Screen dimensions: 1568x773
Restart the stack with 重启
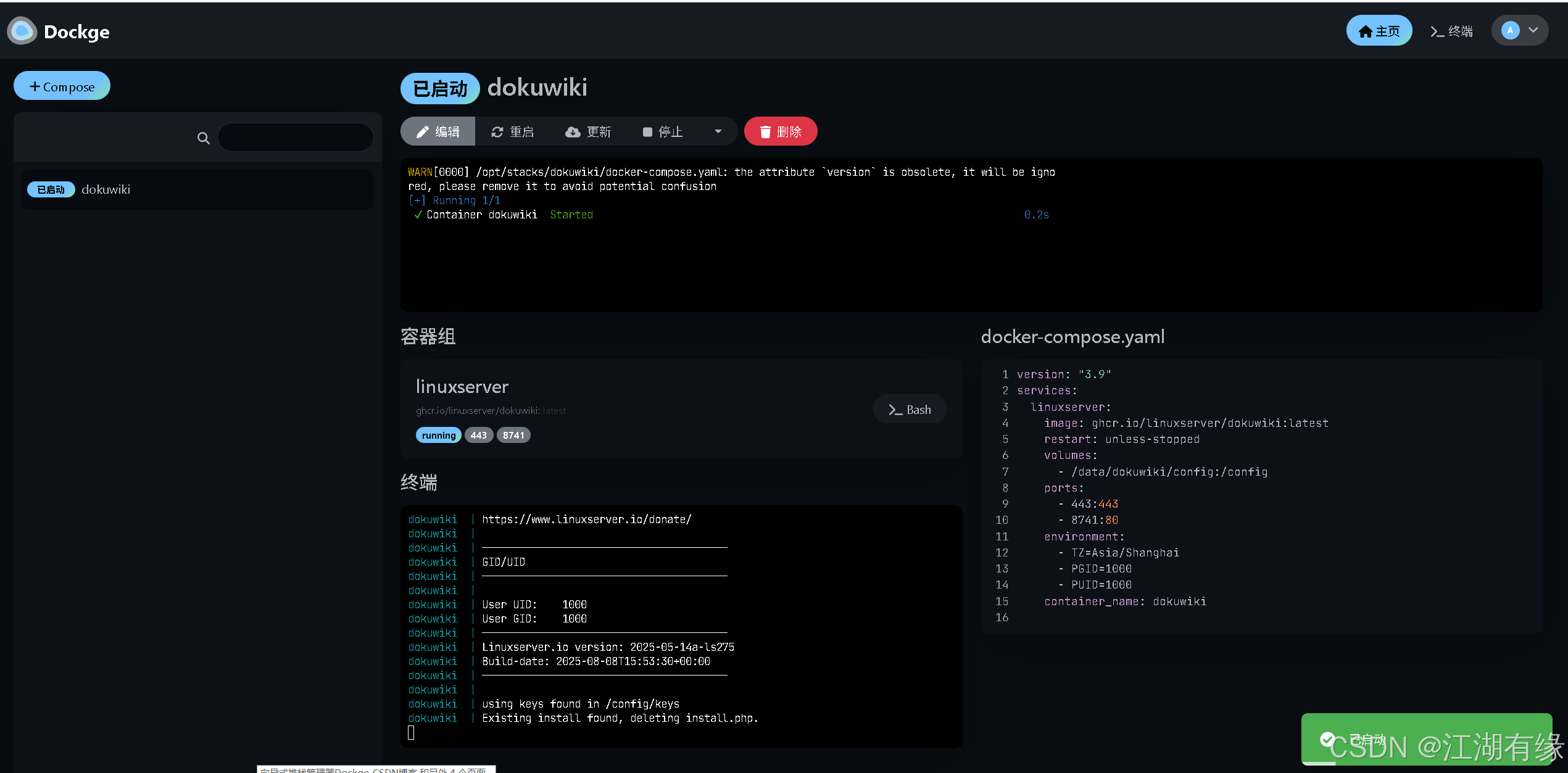click(x=512, y=131)
